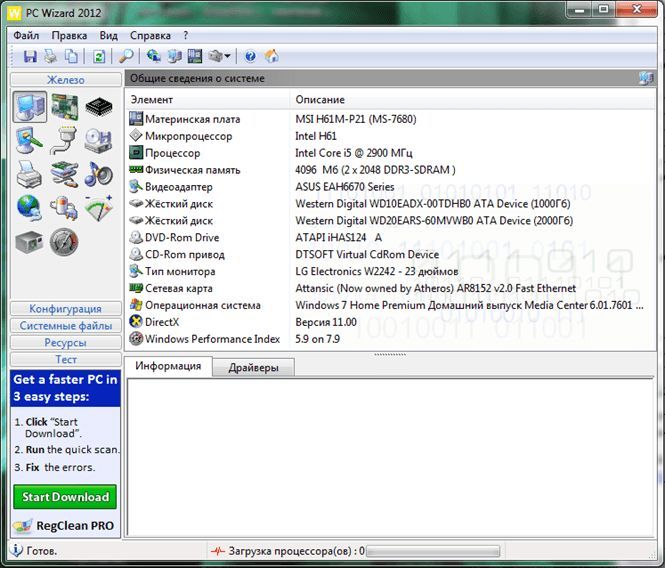This screenshot has height=568, width=665.
Task: Click the Готов status bar text
Action: click(42, 551)
